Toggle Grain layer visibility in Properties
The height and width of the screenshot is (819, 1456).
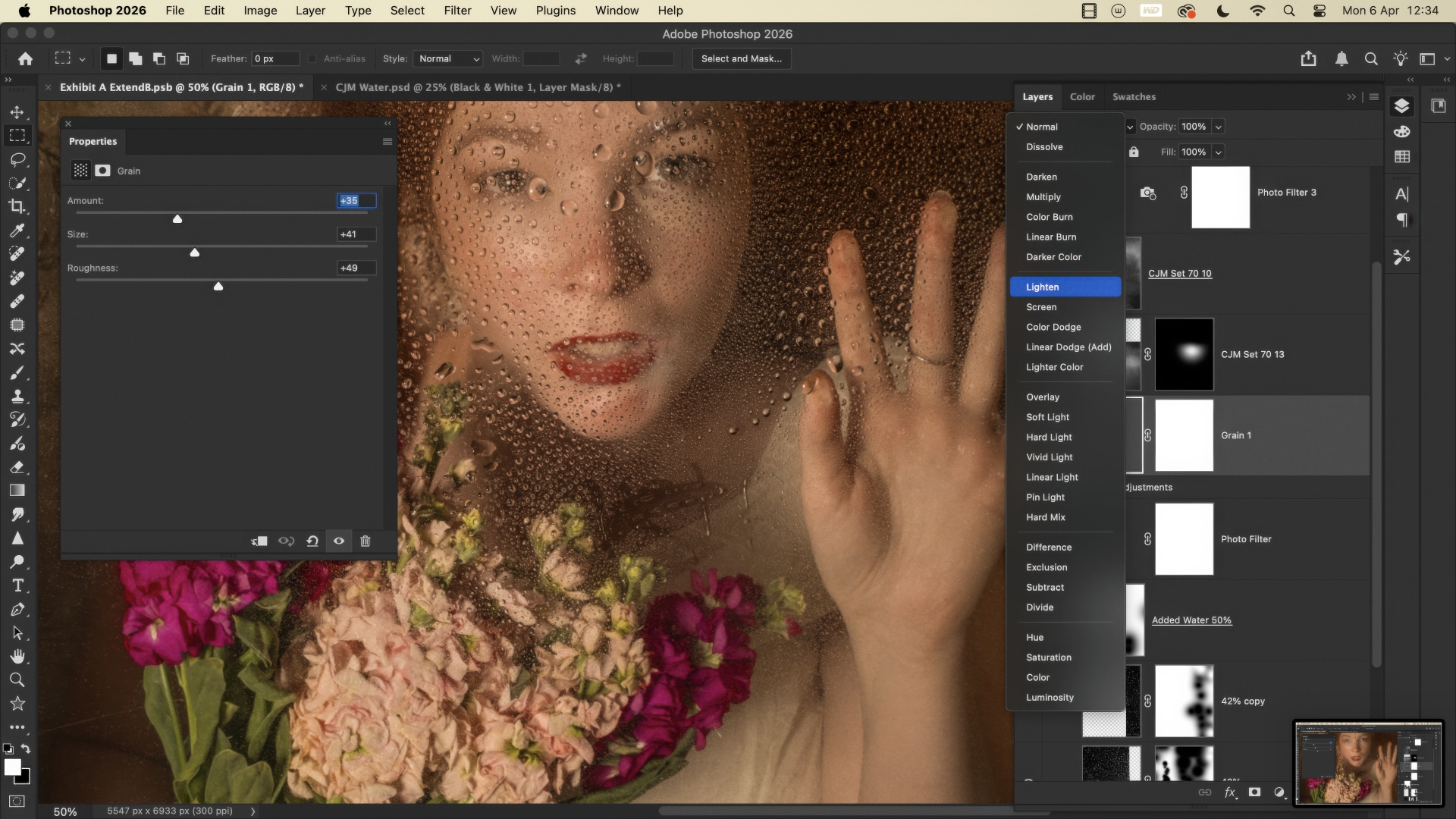click(x=339, y=541)
